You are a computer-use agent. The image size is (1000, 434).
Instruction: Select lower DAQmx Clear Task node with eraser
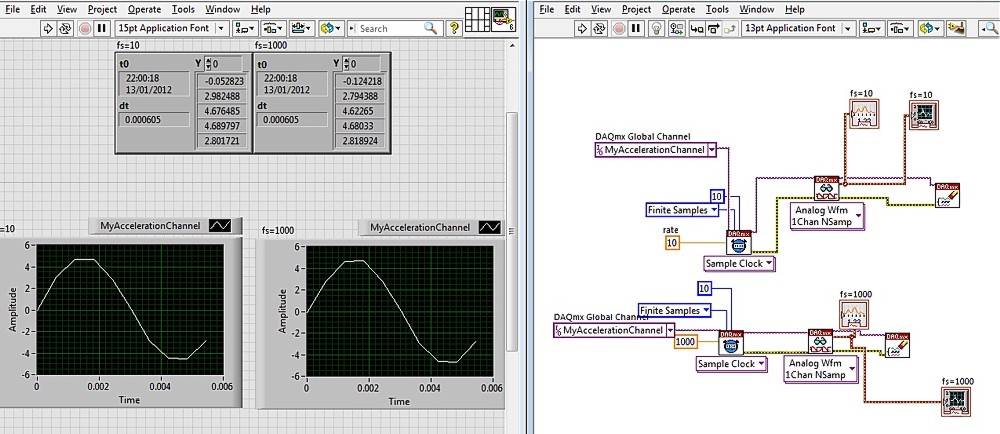click(898, 345)
